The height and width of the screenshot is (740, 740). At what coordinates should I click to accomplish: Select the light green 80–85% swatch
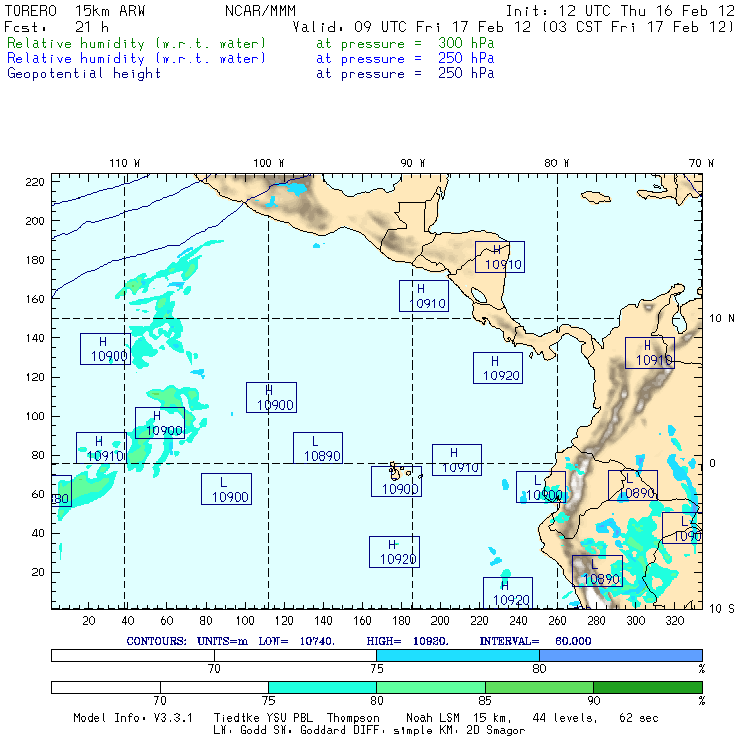[431, 687]
